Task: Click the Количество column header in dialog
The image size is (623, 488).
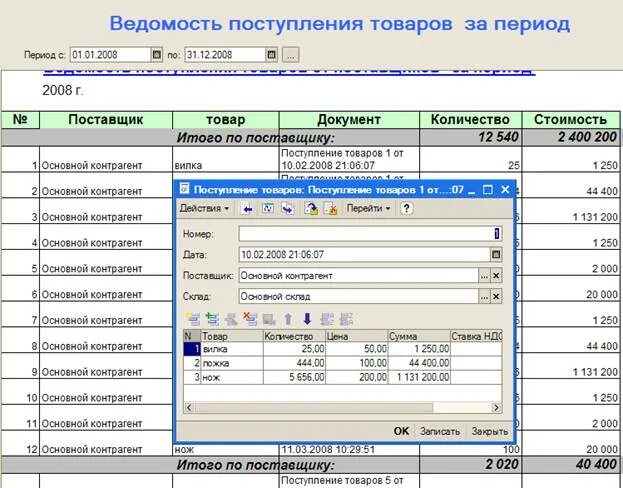Action: 294,336
